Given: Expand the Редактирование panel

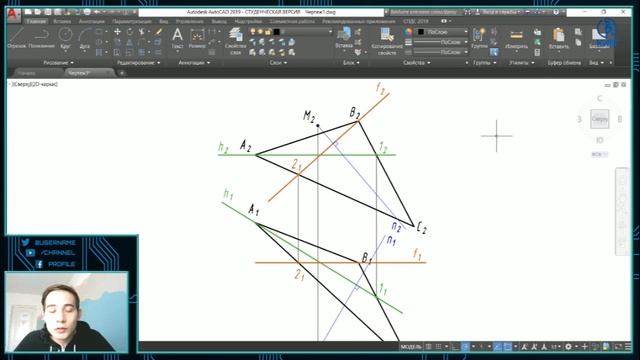Looking at the screenshot, I should [x=139, y=63].
